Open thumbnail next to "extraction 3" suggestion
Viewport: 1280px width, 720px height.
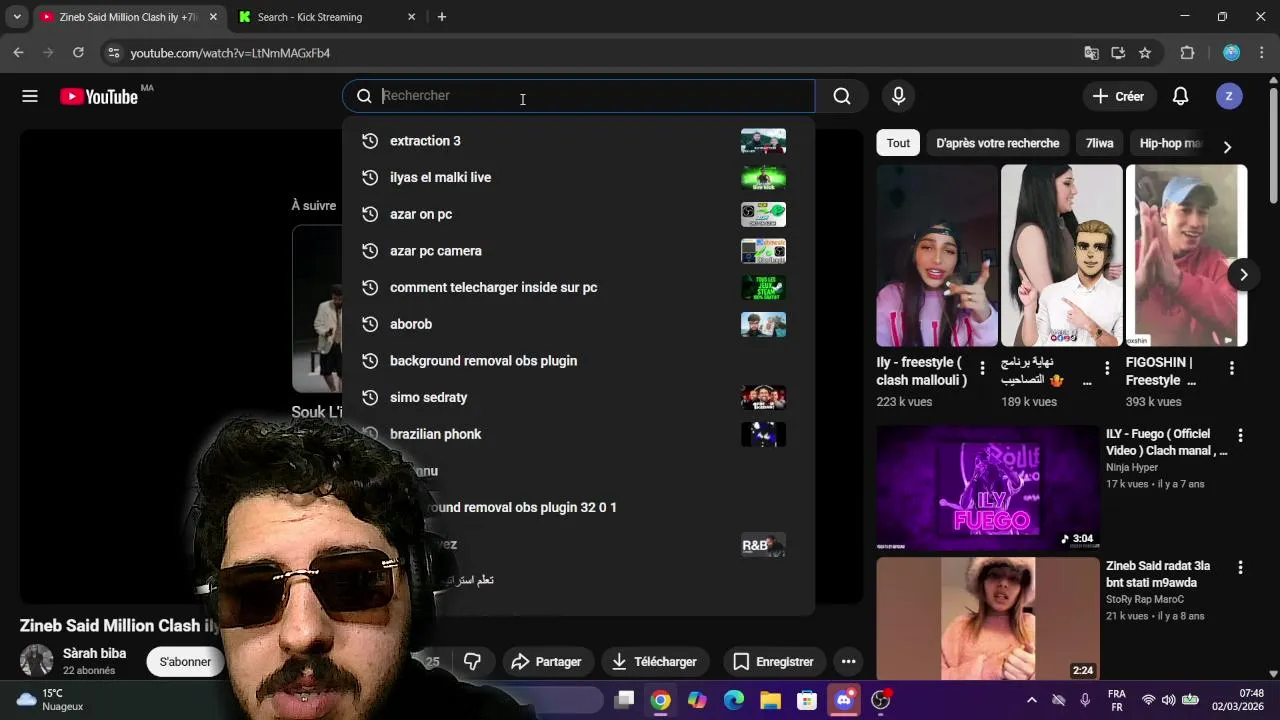(763, 141)
